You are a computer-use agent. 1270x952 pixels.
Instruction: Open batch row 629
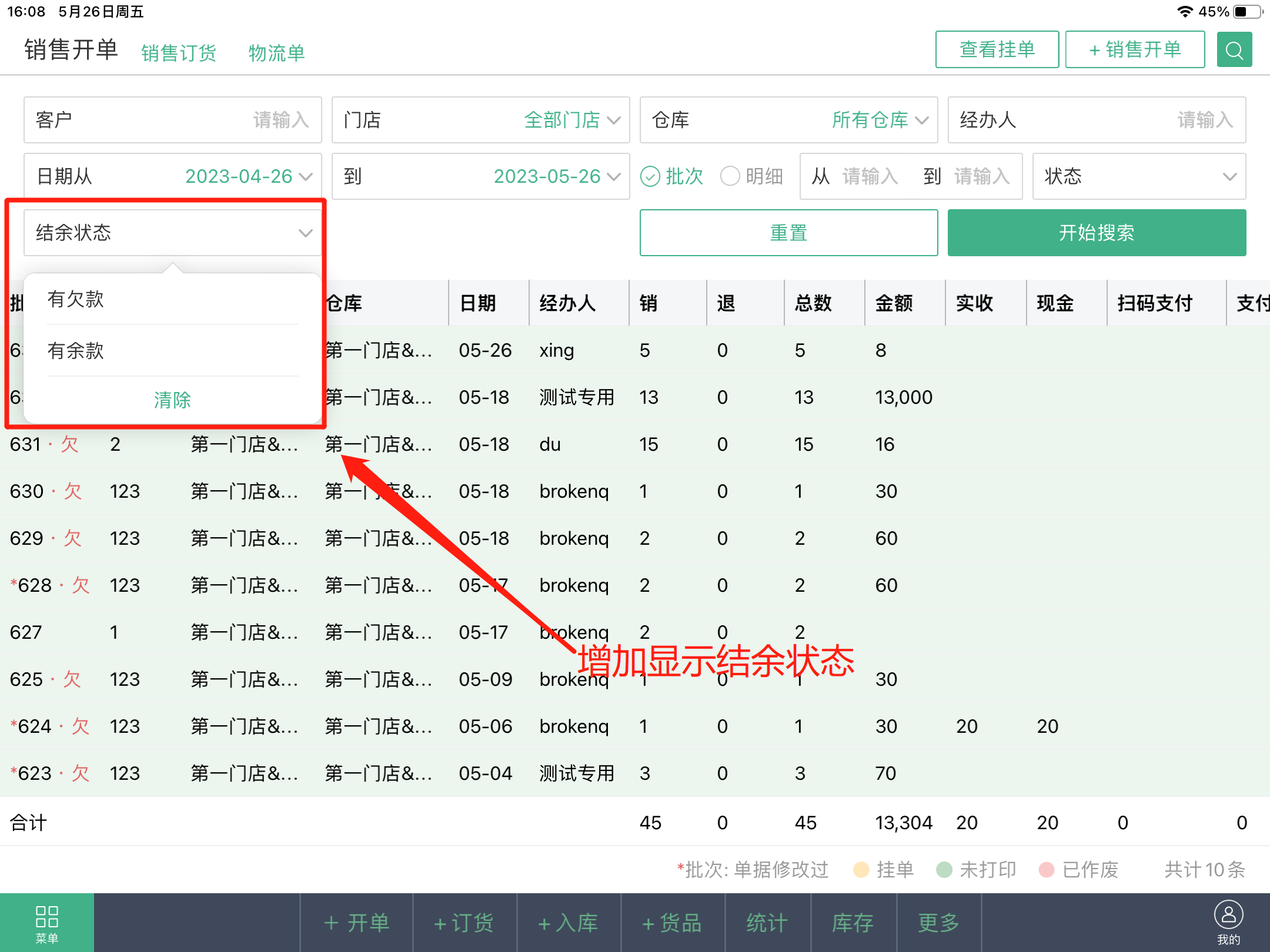point(635,538)
